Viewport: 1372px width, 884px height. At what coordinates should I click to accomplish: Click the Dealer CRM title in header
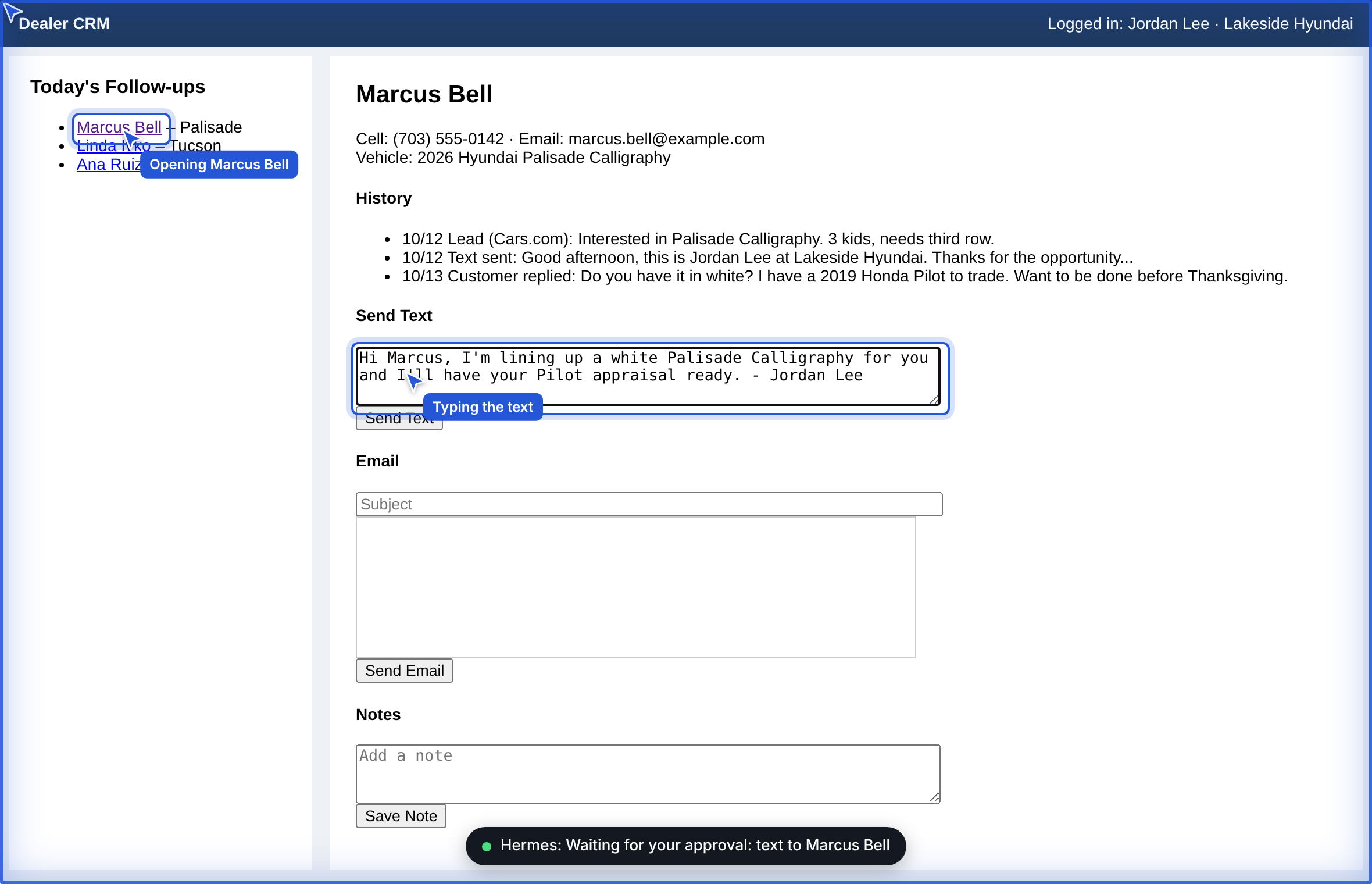click(64, 24)
